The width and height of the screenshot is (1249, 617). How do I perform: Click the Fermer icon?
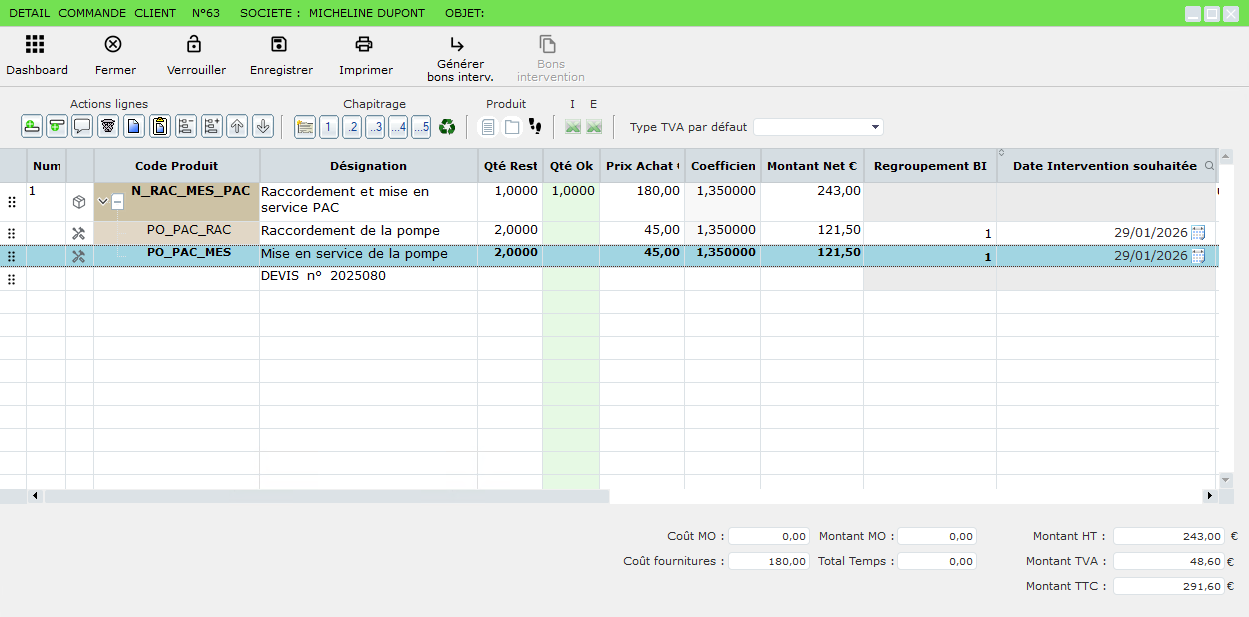[114, 45]
